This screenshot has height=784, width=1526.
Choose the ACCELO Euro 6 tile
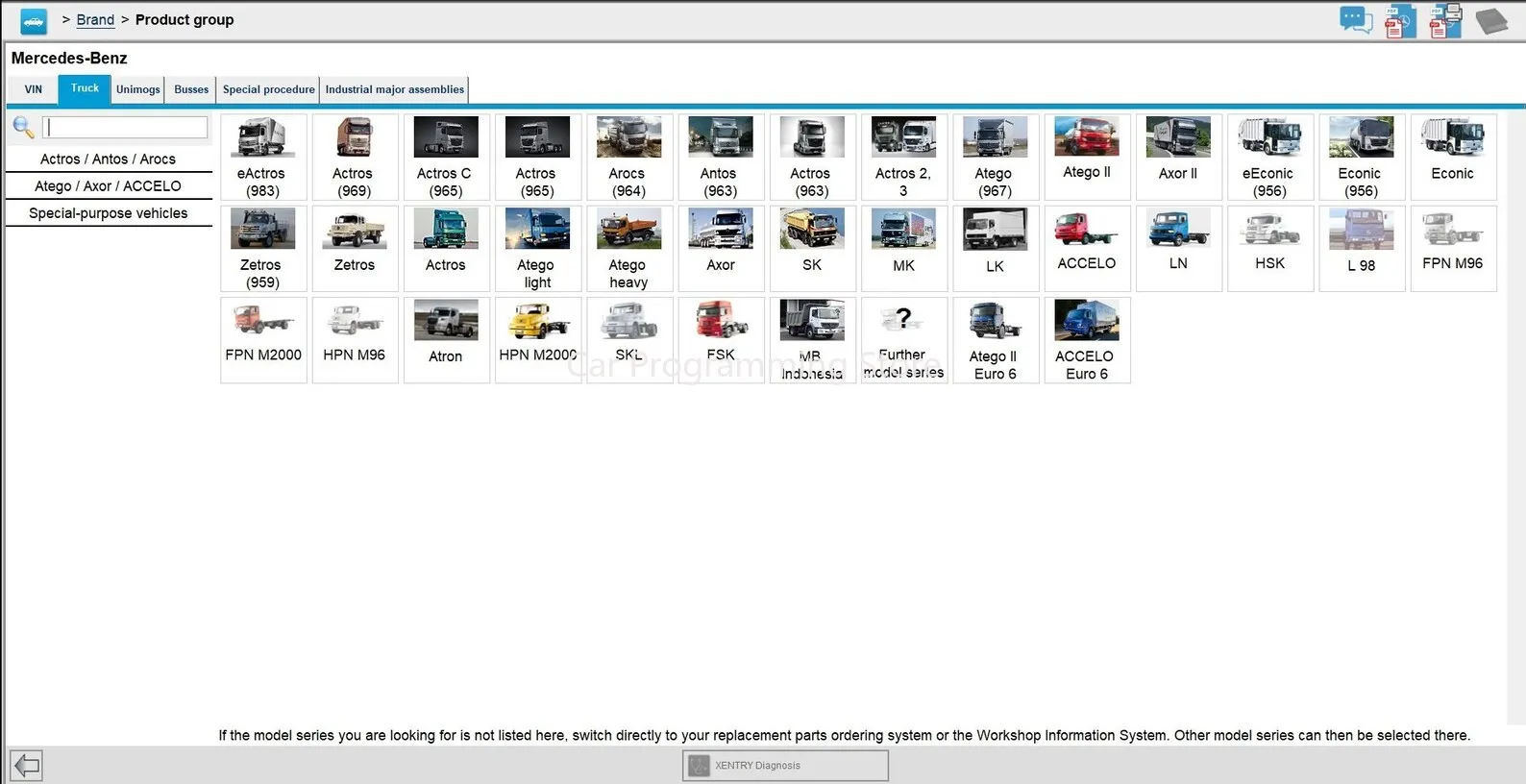tap(1087, 339)
